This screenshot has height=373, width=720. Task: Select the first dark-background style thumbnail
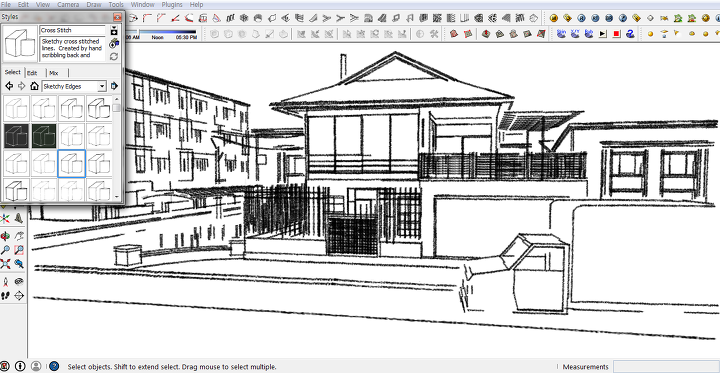tap(17, 136)
